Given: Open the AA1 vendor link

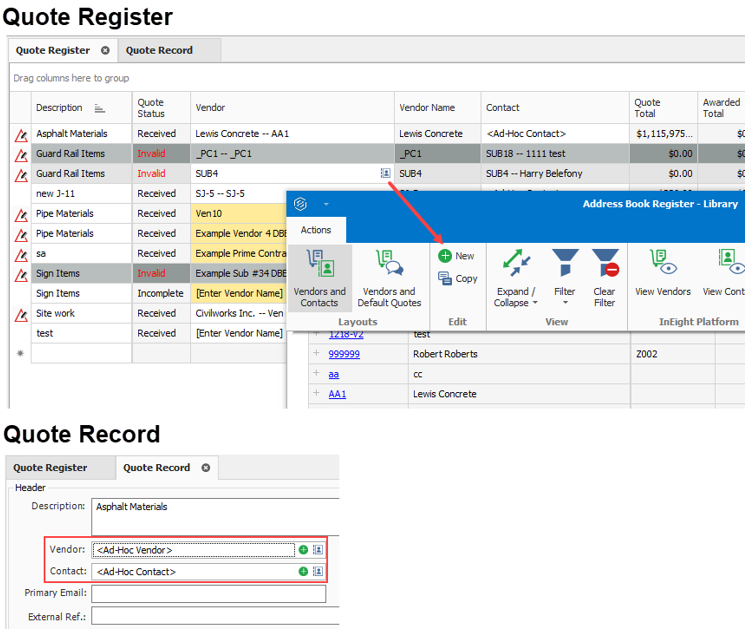Looking at the screenshot, I should (x=337, y=394).
